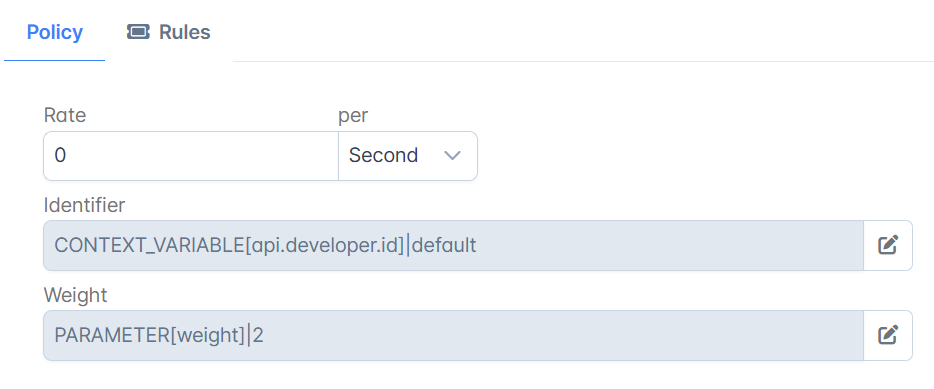Select the 0 value in Rate field

click(x=60, y=155)
